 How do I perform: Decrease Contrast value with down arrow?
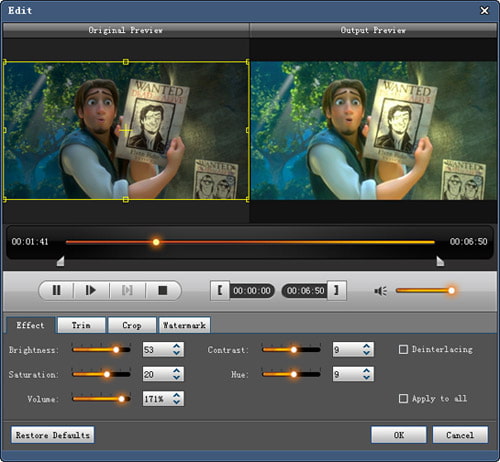point(367,353)
